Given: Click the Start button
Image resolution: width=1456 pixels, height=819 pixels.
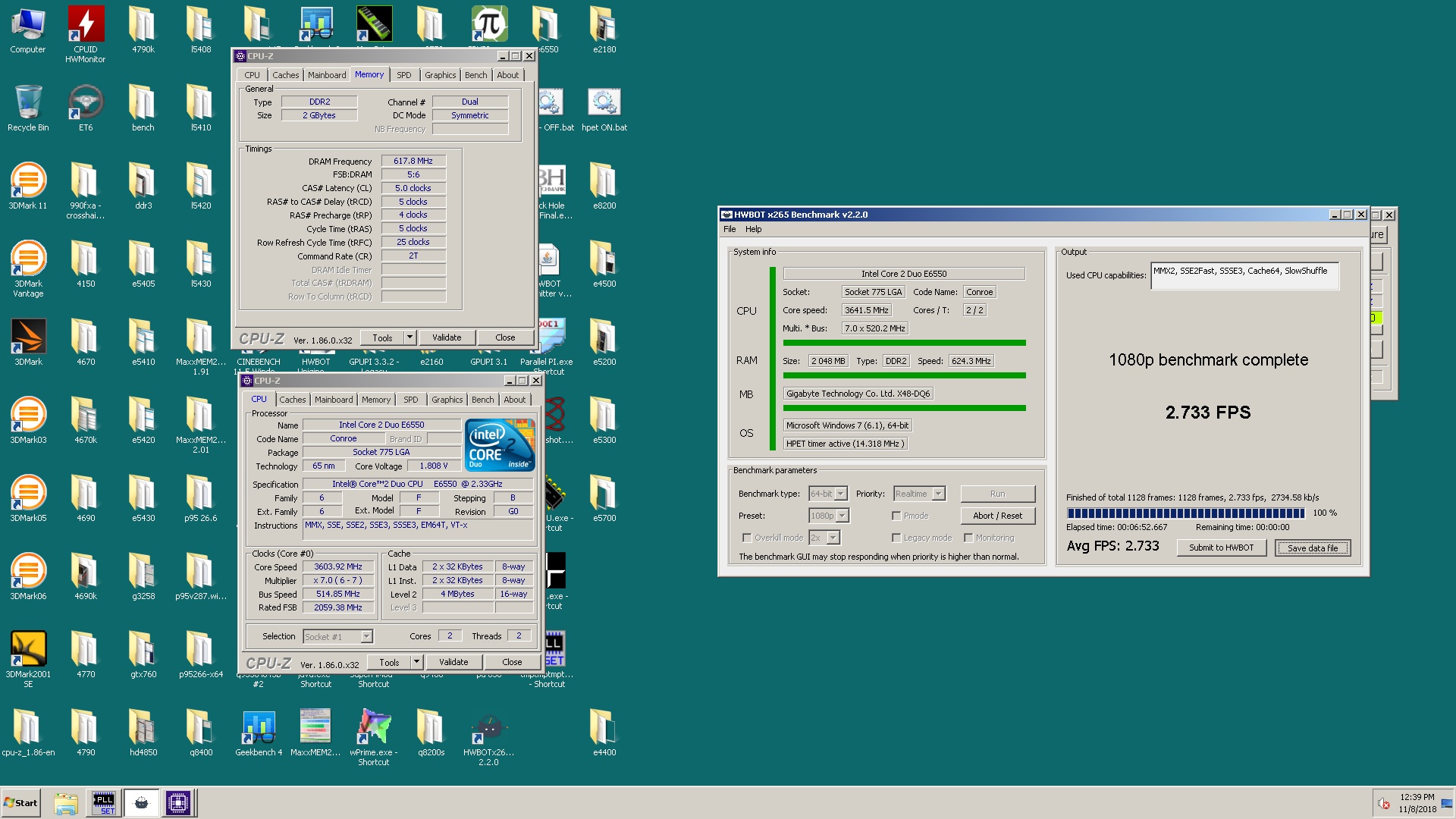Looking at the screenshot, I should coord(20,803).
